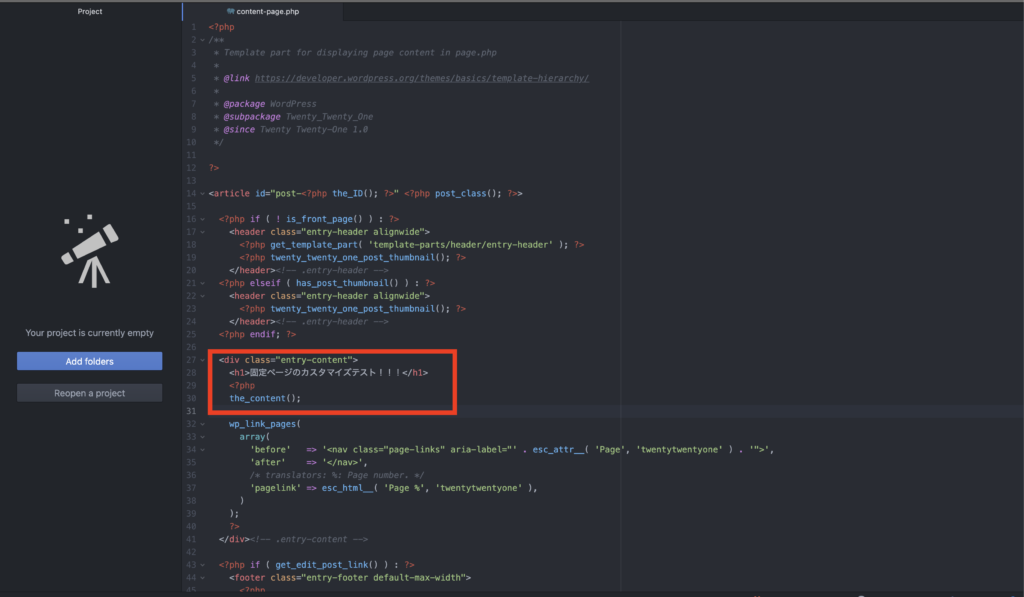Fold the elseif block at line 21

202,283
